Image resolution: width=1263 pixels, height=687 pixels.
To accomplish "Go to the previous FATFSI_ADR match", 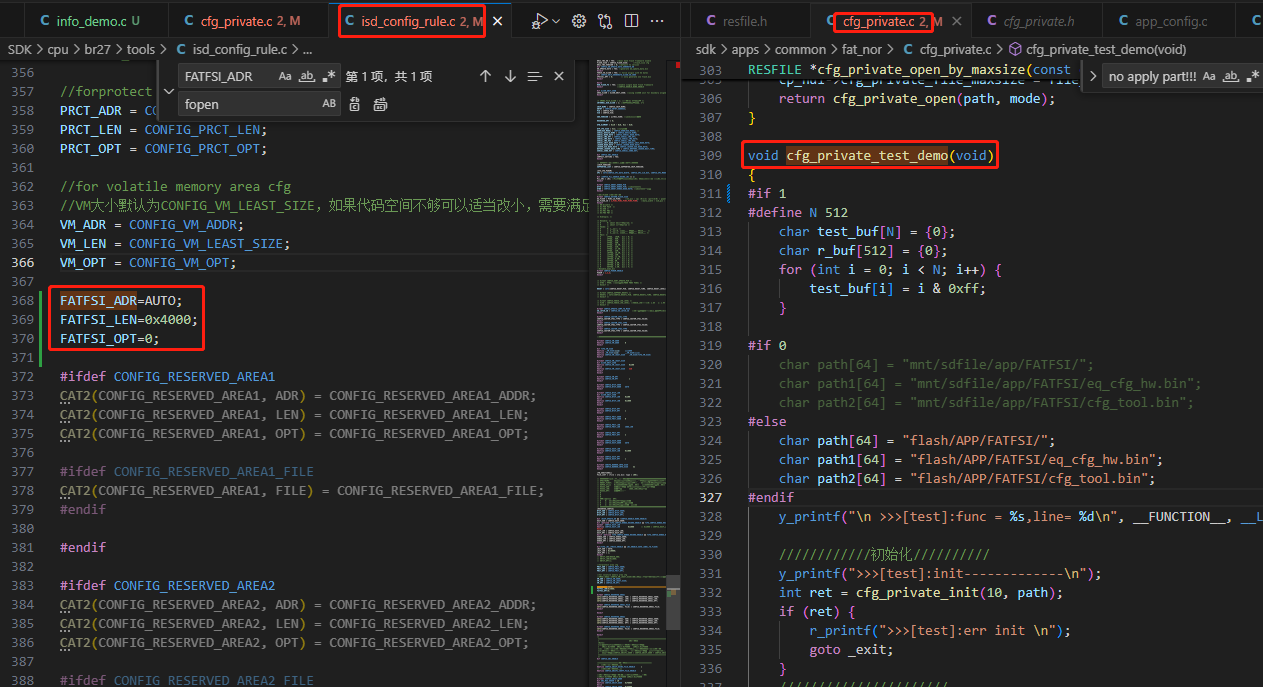I will pos(486,76).
